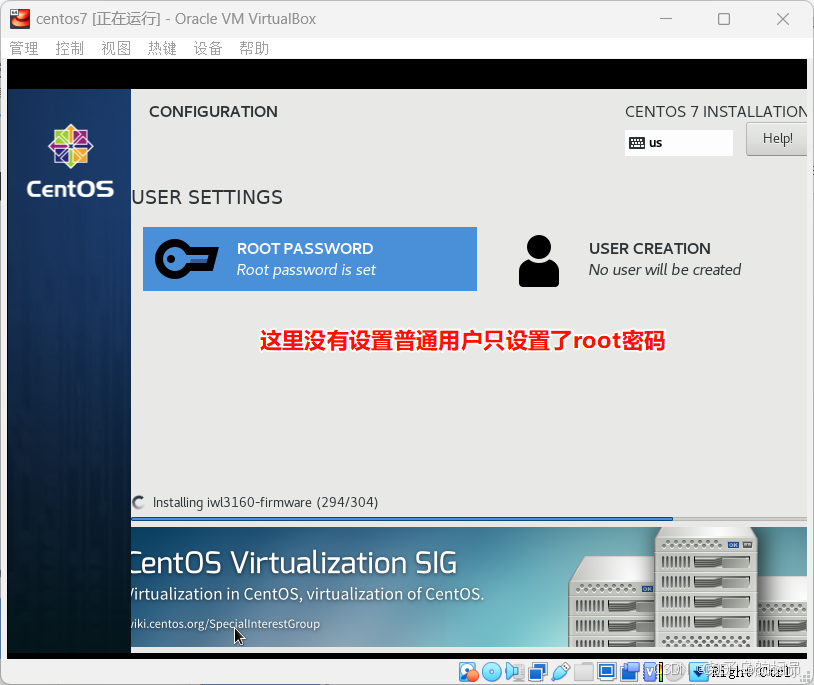Click the CentOS logo in sidebar
This screenshot has width=814, height=685.
tap(71, 161)
